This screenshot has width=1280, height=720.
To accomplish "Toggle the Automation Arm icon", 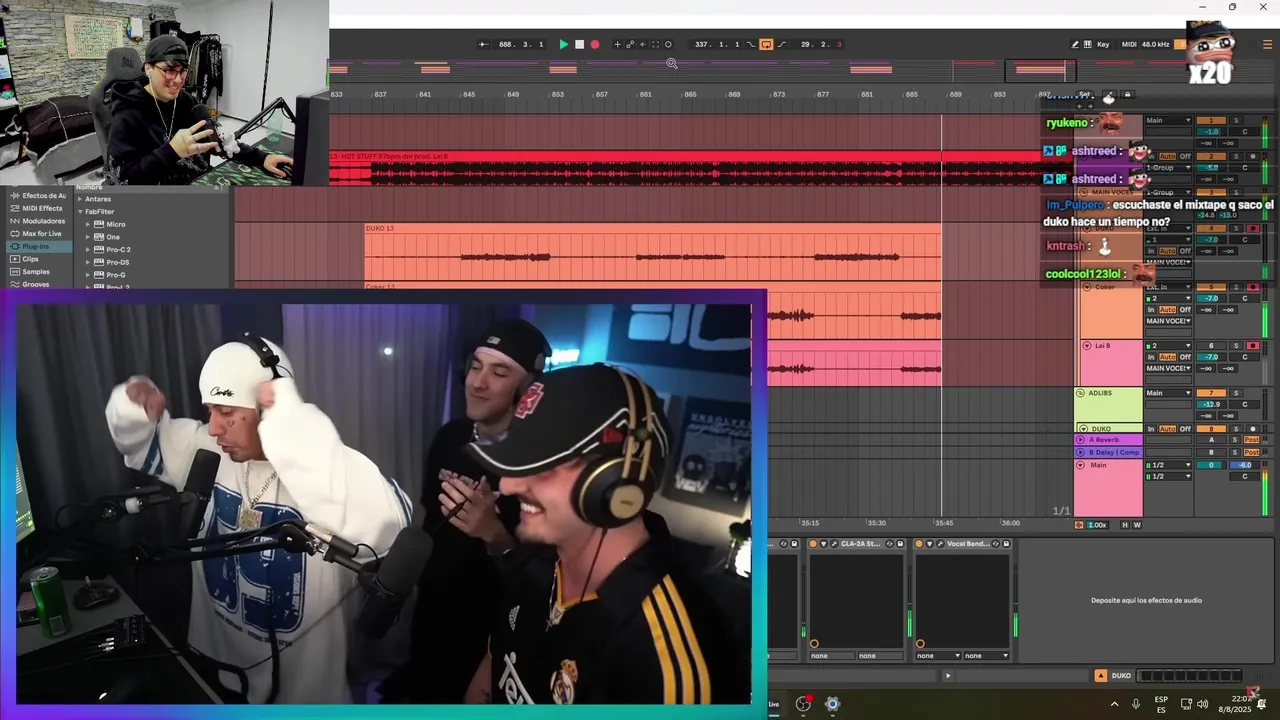I will click(x=630, y=44).
